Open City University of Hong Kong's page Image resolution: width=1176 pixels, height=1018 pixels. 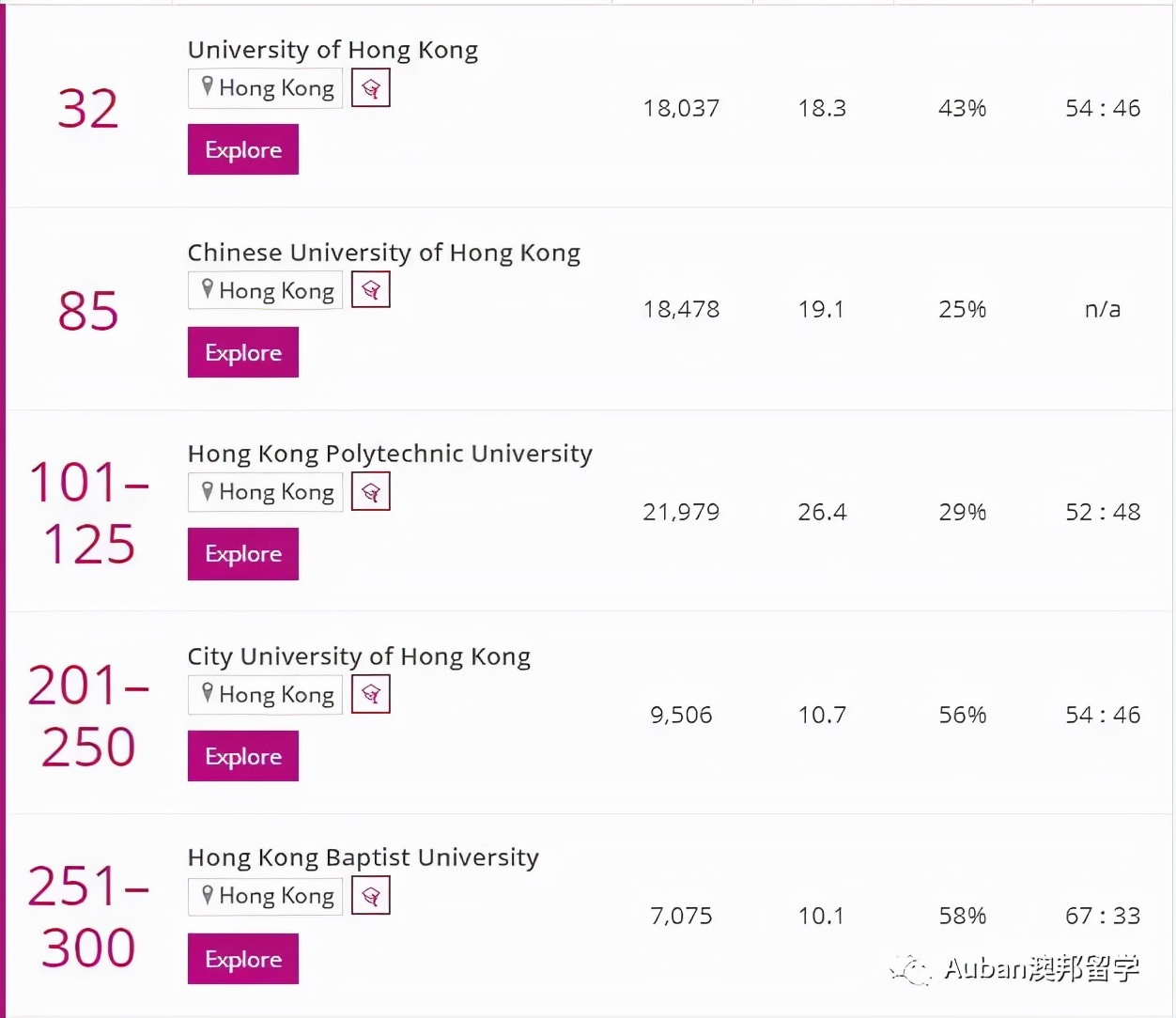pyautogui.click(x=242, y=755)
